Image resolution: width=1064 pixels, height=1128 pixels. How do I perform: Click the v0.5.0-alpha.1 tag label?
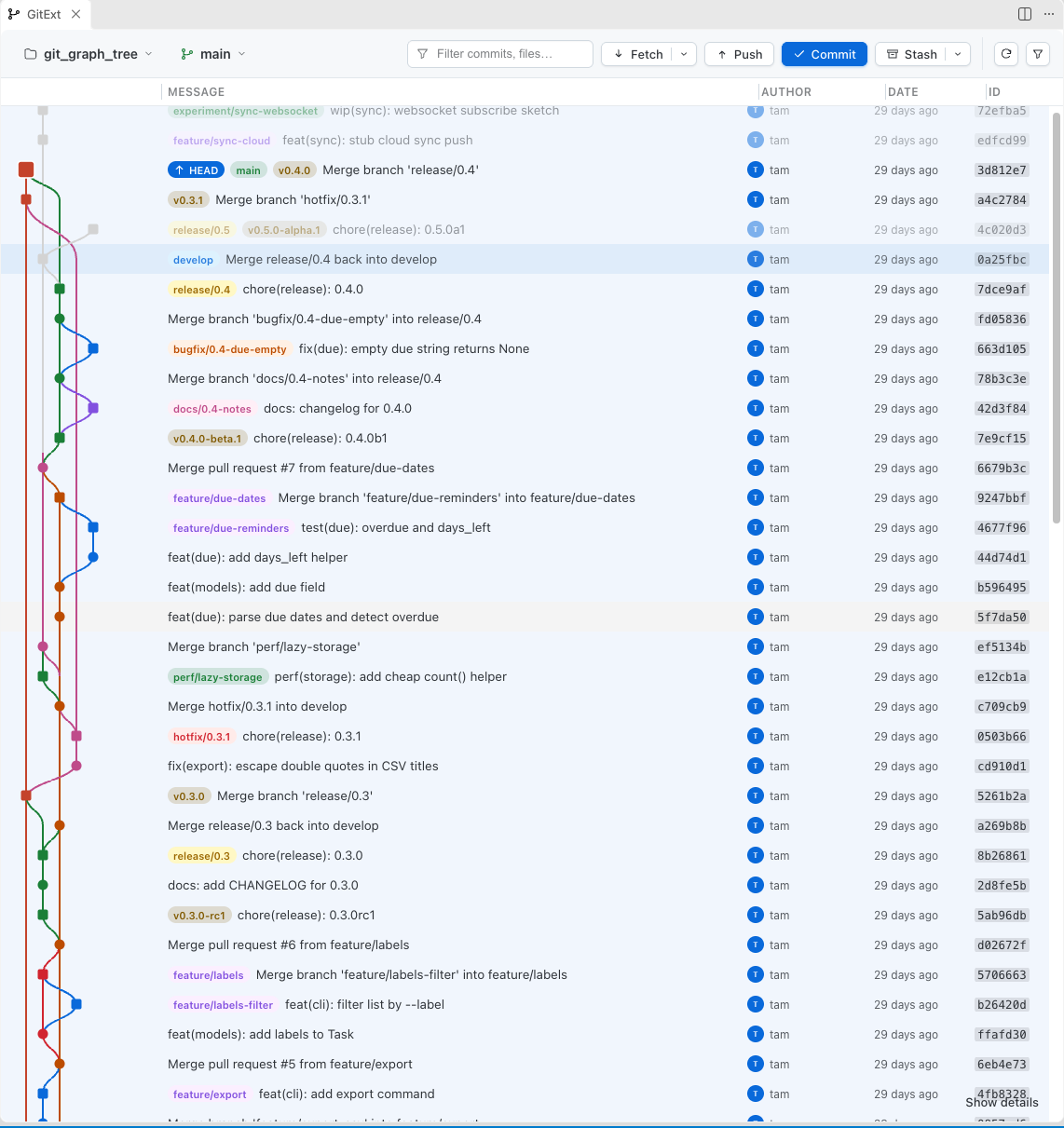coord(284,230)
